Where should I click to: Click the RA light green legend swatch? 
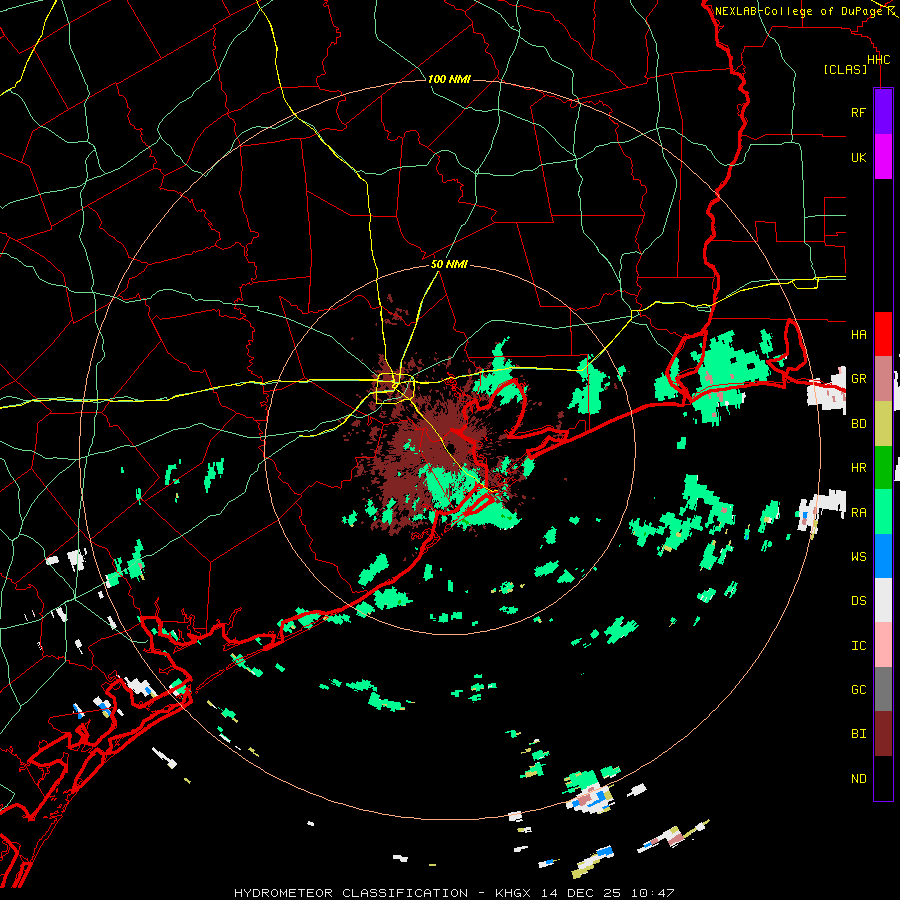[883, 512]
